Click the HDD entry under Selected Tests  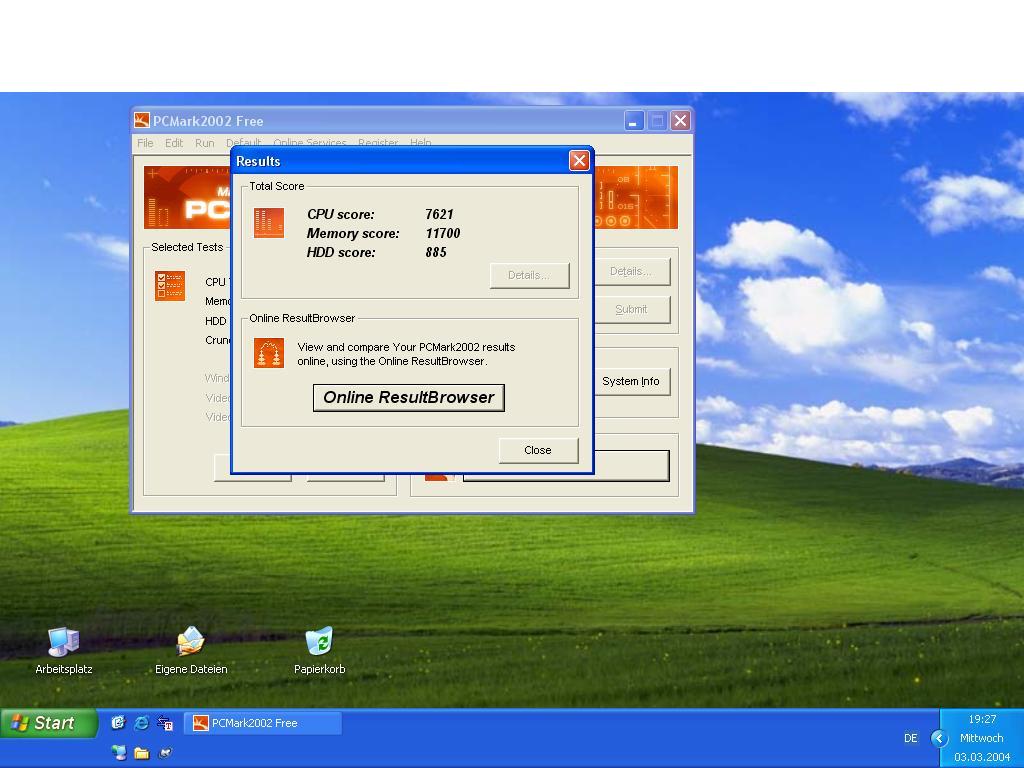click(x=216, y=321)
